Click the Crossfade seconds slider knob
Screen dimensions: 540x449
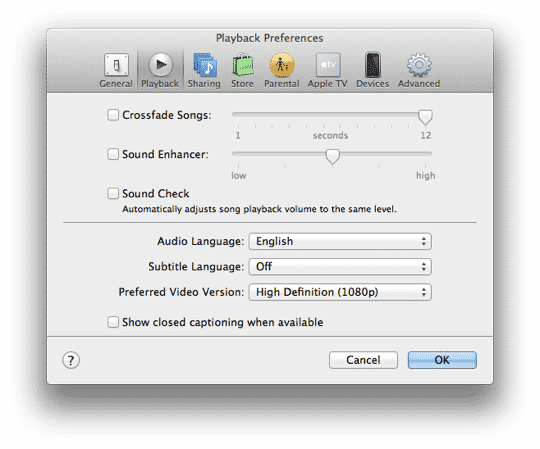(x=425, y=117)
